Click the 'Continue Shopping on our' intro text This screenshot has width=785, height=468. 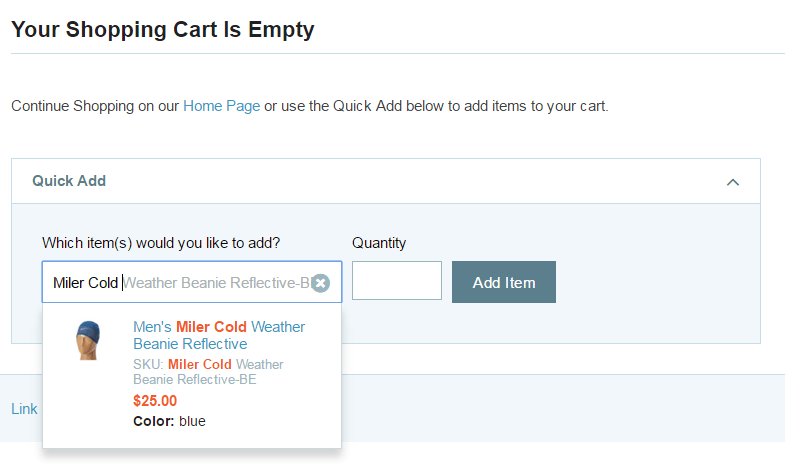95,106
